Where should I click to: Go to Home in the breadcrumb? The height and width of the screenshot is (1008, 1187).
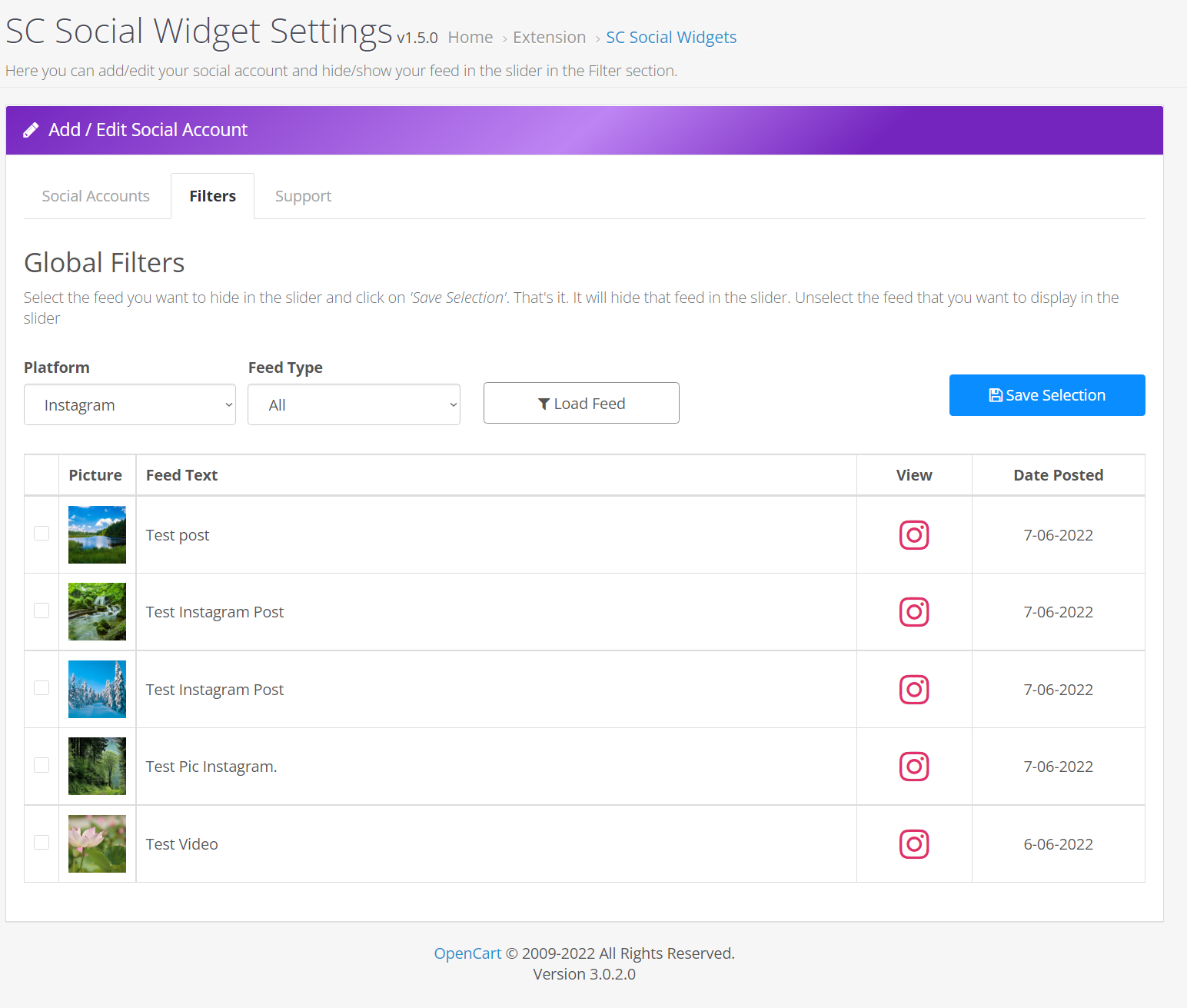point(470,38)
